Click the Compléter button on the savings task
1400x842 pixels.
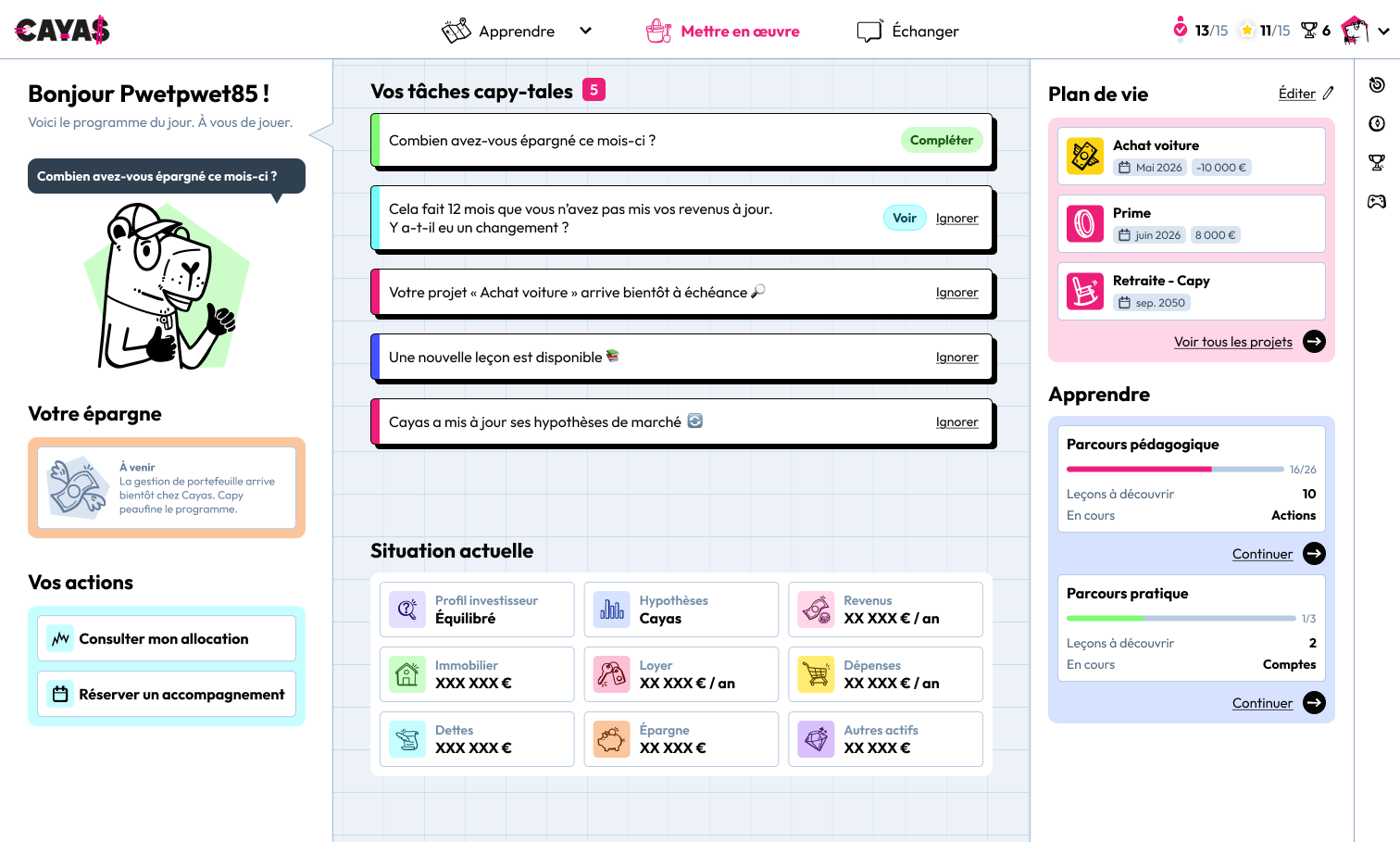(x=942, y=140)
